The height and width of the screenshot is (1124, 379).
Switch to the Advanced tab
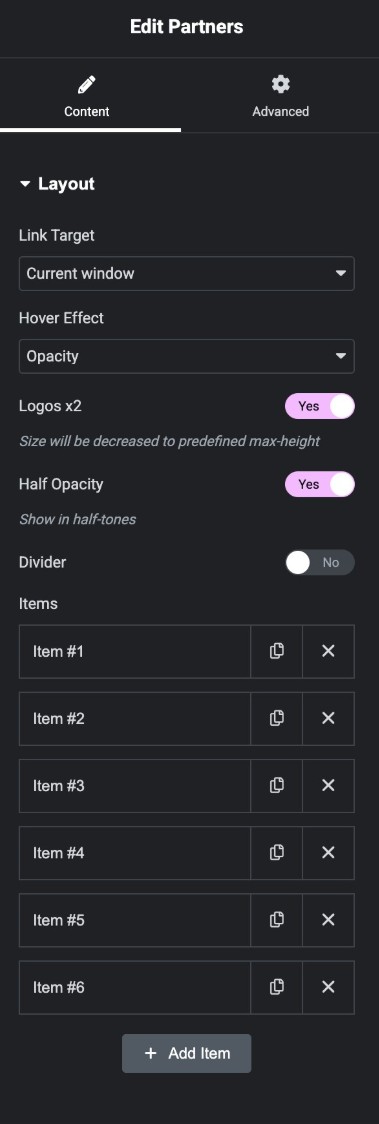point(280,97)
